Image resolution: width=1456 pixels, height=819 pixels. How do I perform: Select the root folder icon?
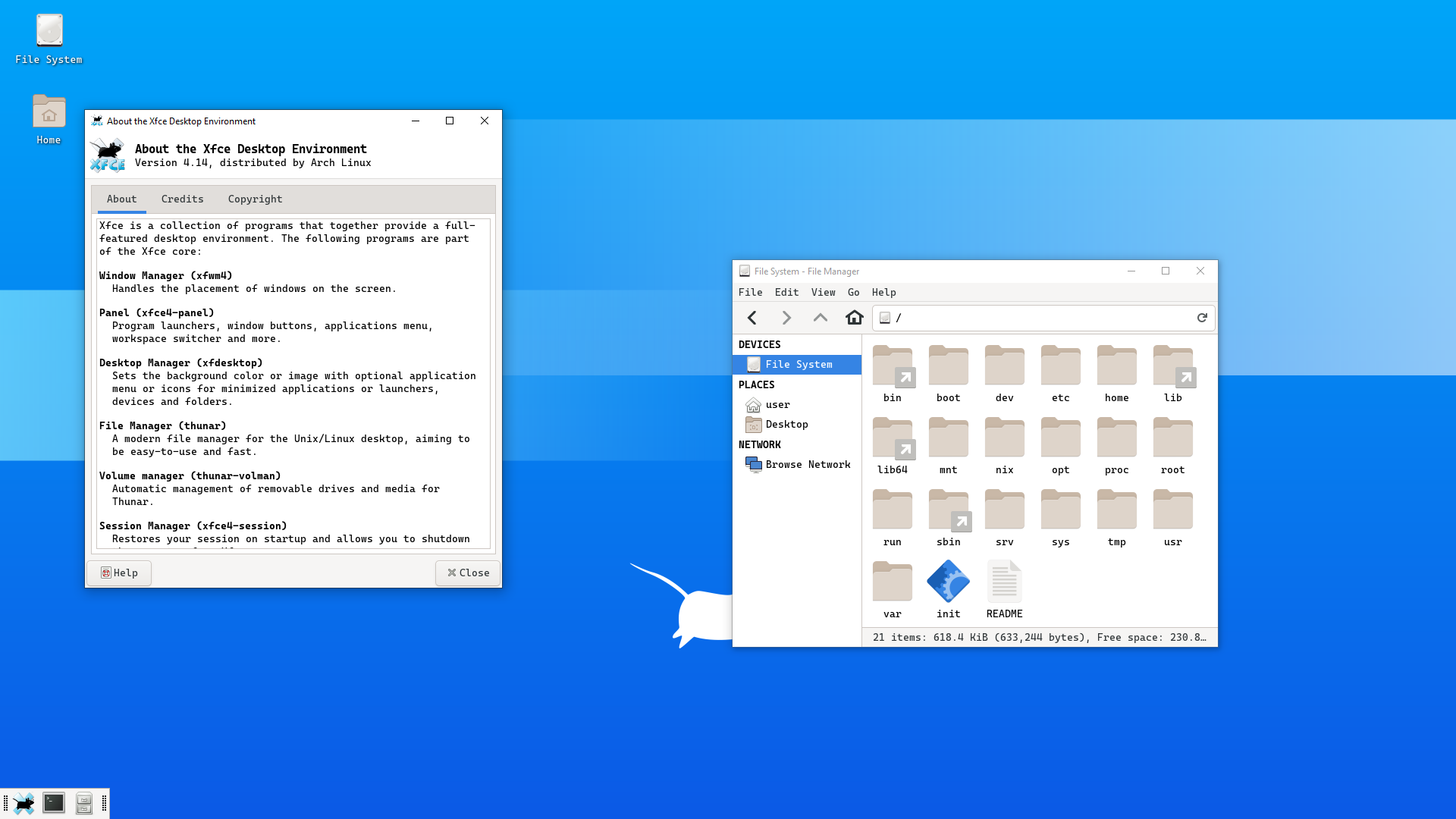1173,438
